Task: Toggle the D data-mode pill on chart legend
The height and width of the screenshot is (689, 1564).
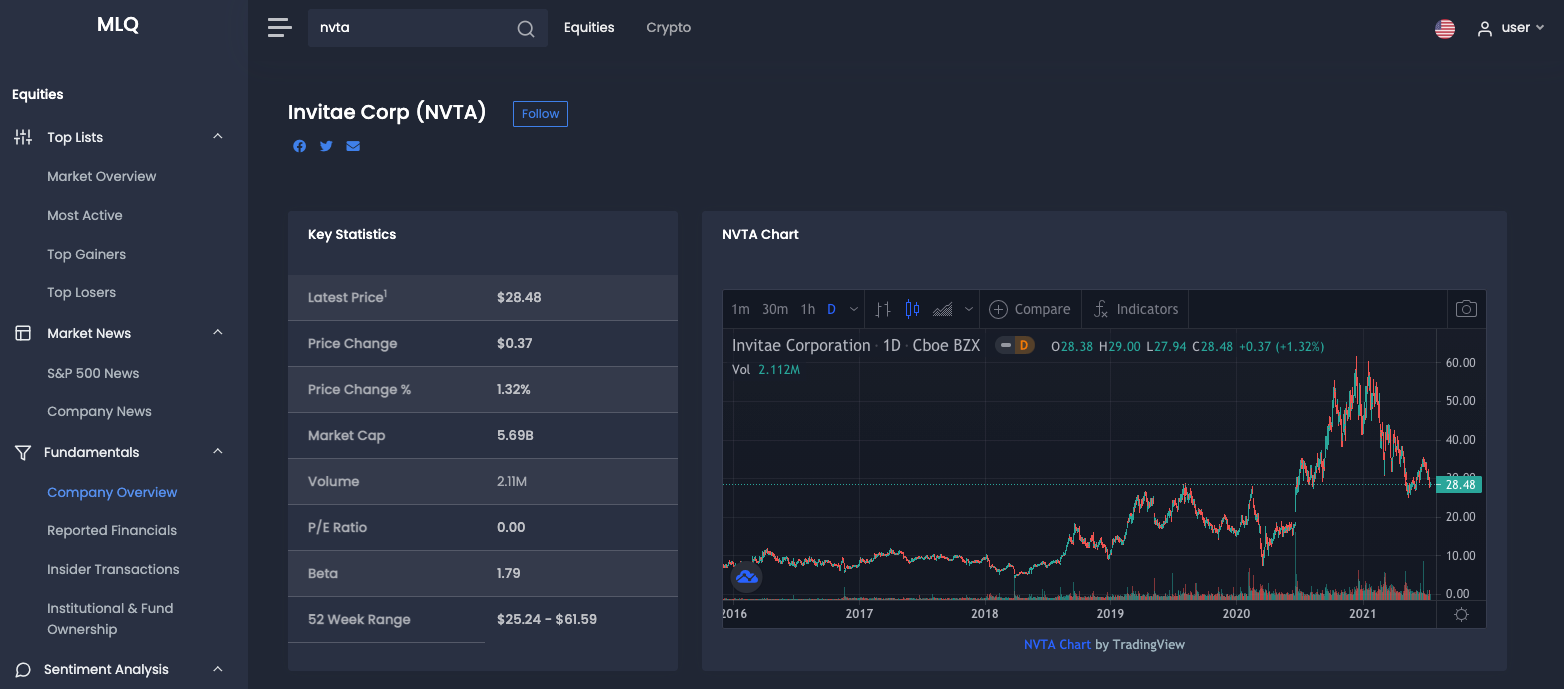Action: point(1015,345)
